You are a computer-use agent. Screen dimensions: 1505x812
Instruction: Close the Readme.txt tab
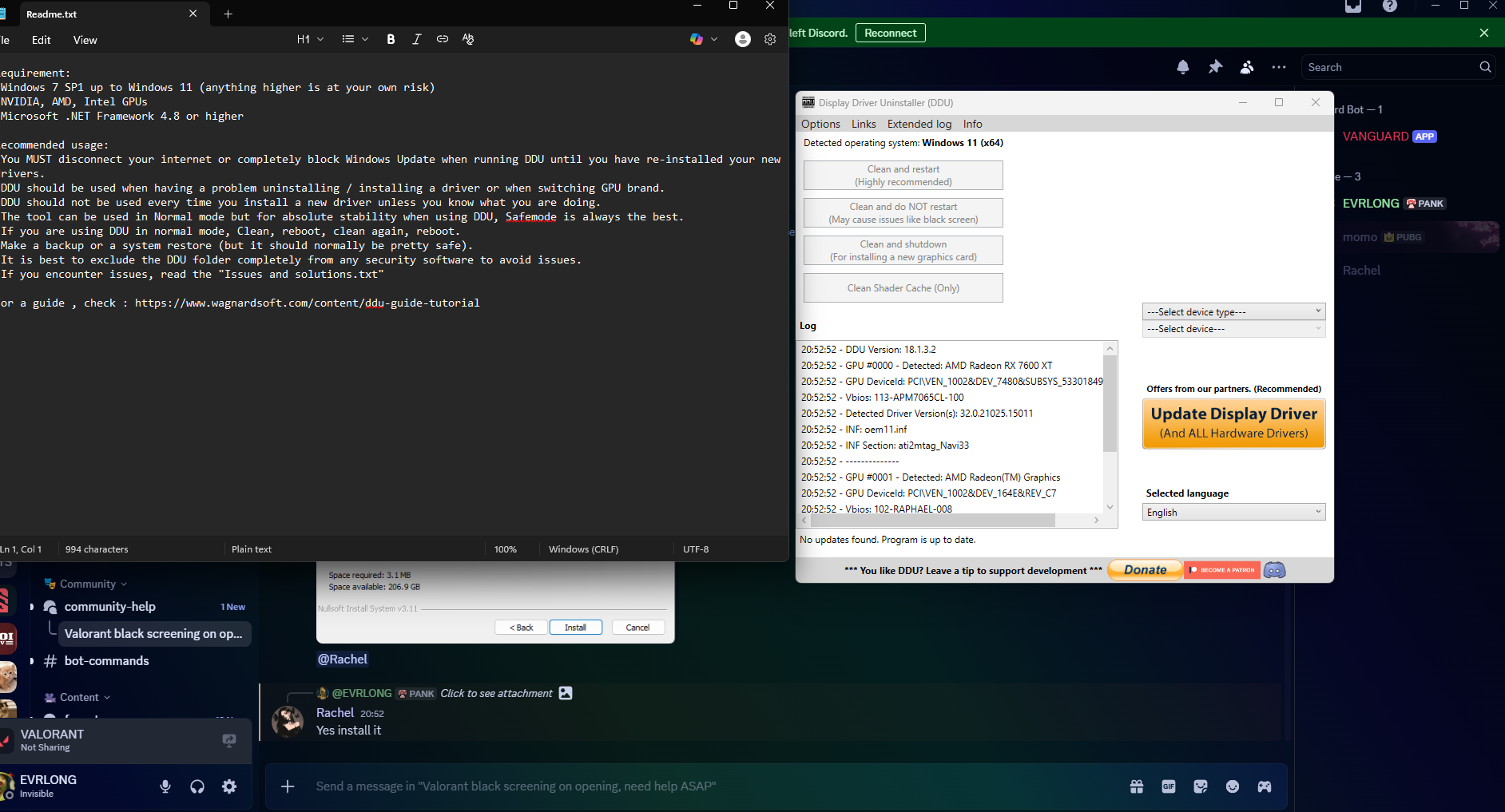point(193,14)
